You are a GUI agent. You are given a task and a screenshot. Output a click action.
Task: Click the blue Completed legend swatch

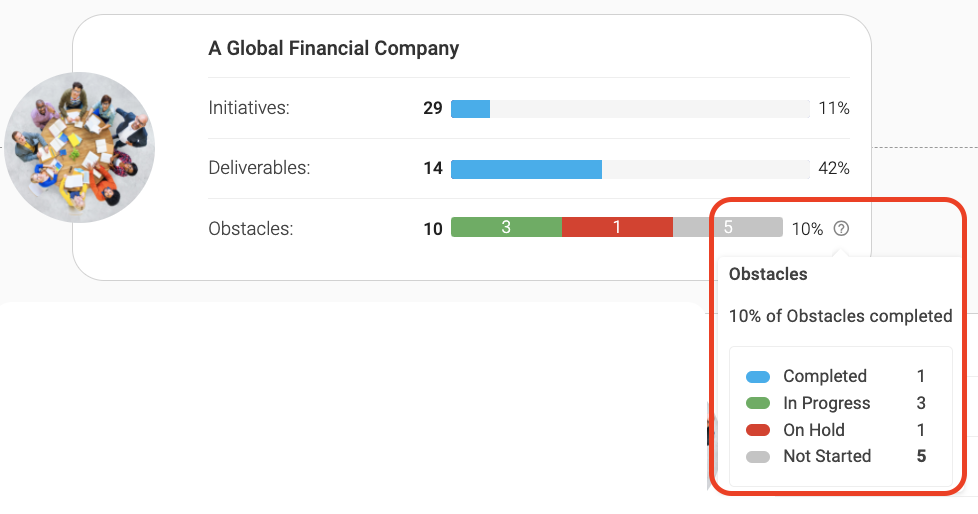tap(758, 377)
